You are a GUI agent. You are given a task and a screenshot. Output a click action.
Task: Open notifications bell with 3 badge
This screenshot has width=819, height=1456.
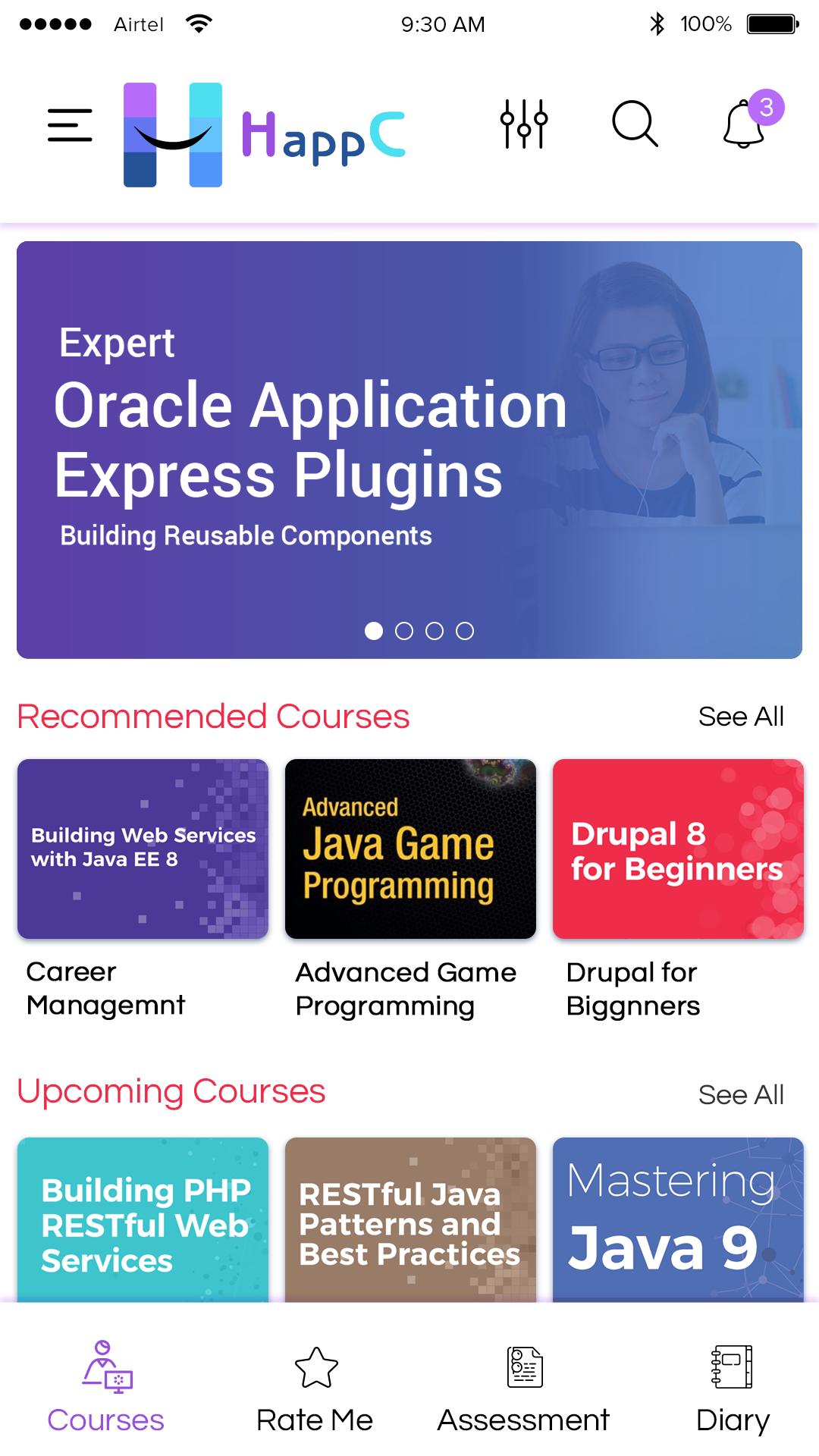click(x=745, y=124)
